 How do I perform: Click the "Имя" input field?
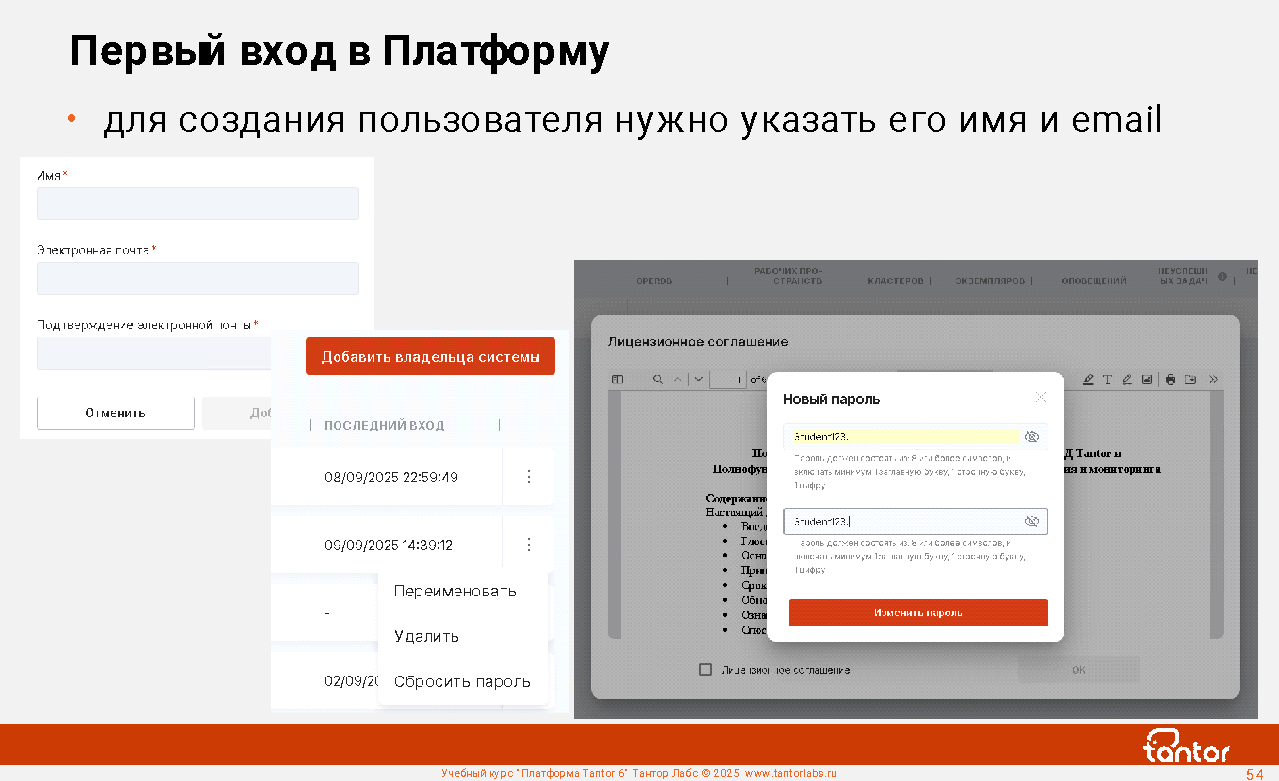tap(197, 204)
